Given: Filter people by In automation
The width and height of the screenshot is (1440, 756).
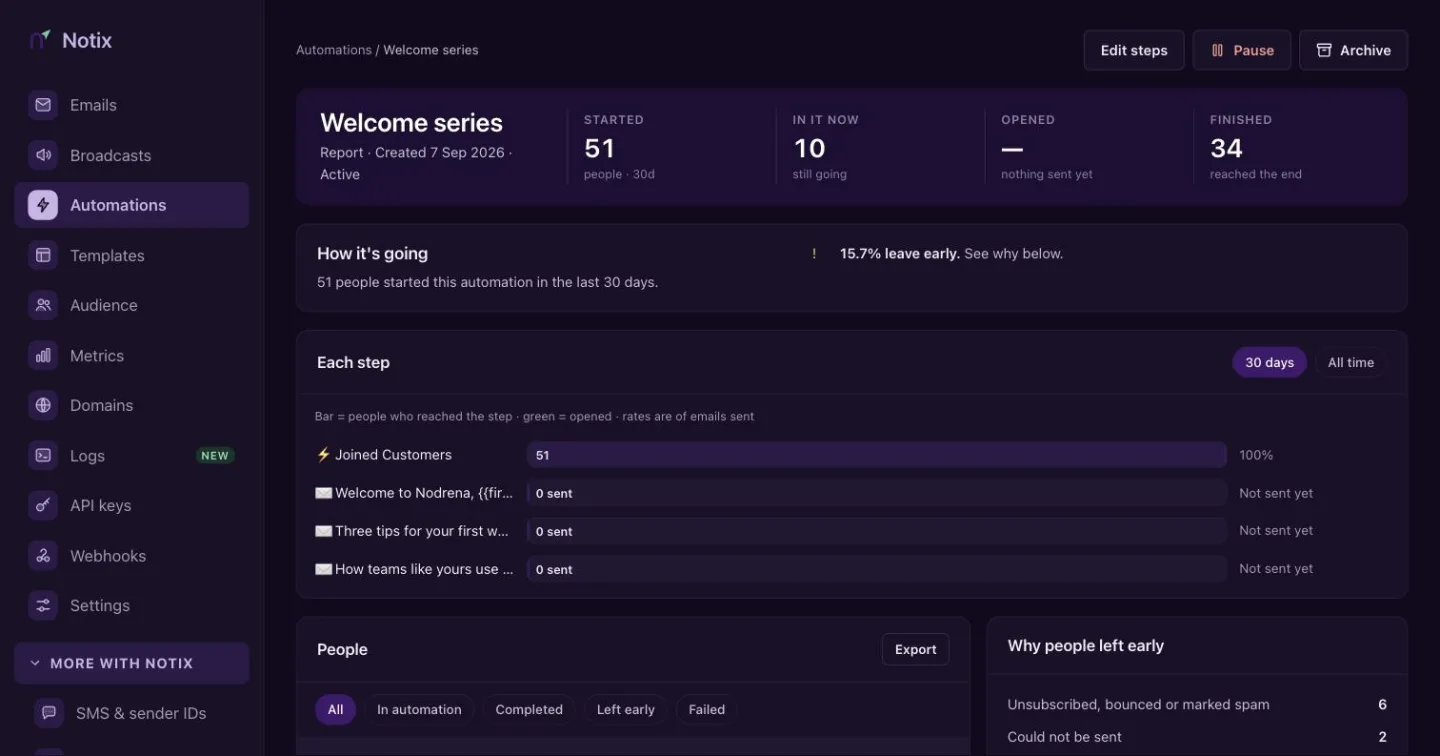Looking at the screenshot, I should click(419, 710).
